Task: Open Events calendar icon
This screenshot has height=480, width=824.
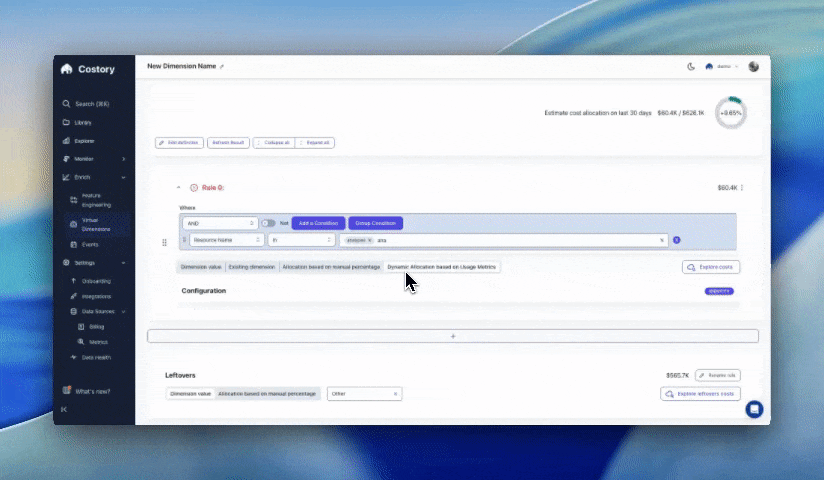Action: 74,244
